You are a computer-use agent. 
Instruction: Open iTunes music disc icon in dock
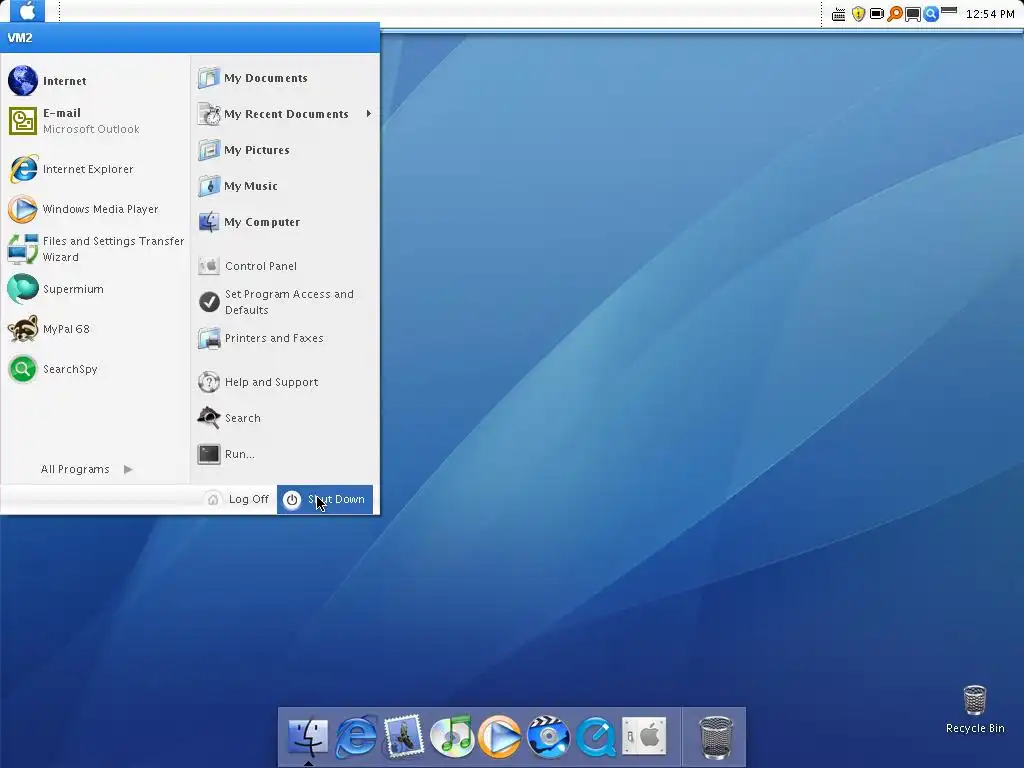pos(452,736)
